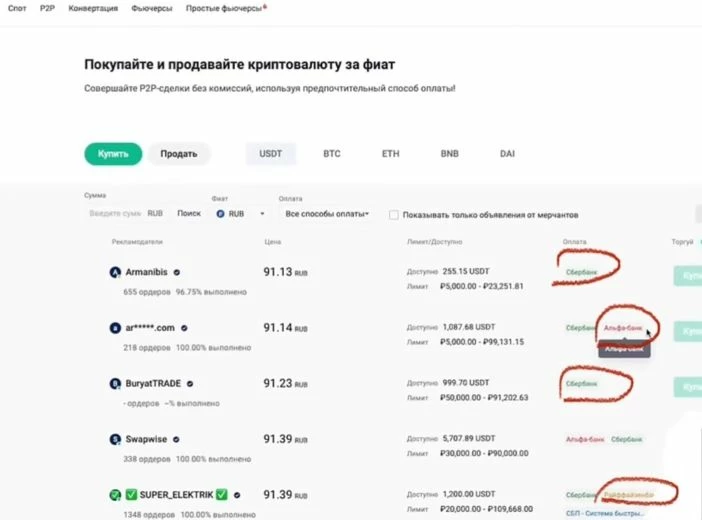The image size is (702, 520).
Task: Click Сбербанк tag in Swapwise row
Action: tap(626, 439)
